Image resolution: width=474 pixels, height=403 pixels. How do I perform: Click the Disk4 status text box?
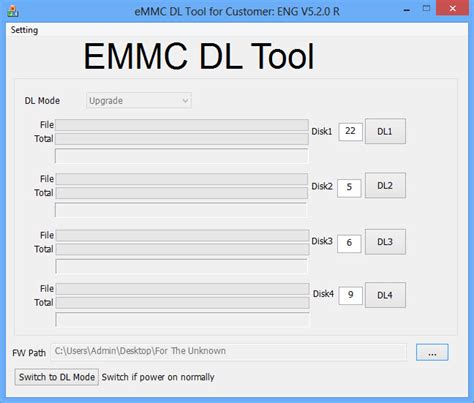(182, 319)
